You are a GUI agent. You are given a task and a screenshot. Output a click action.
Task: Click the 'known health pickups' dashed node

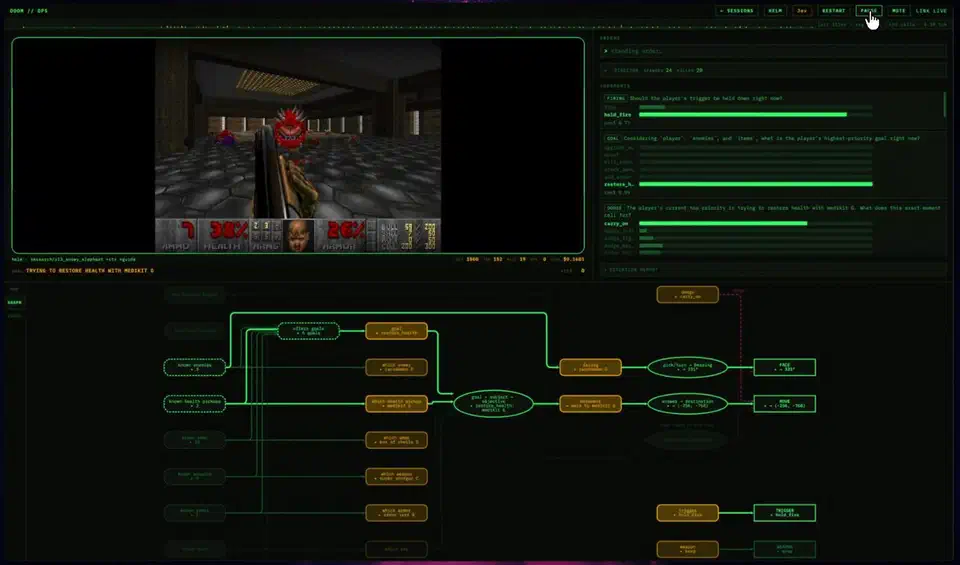click(x=194, y=403)
